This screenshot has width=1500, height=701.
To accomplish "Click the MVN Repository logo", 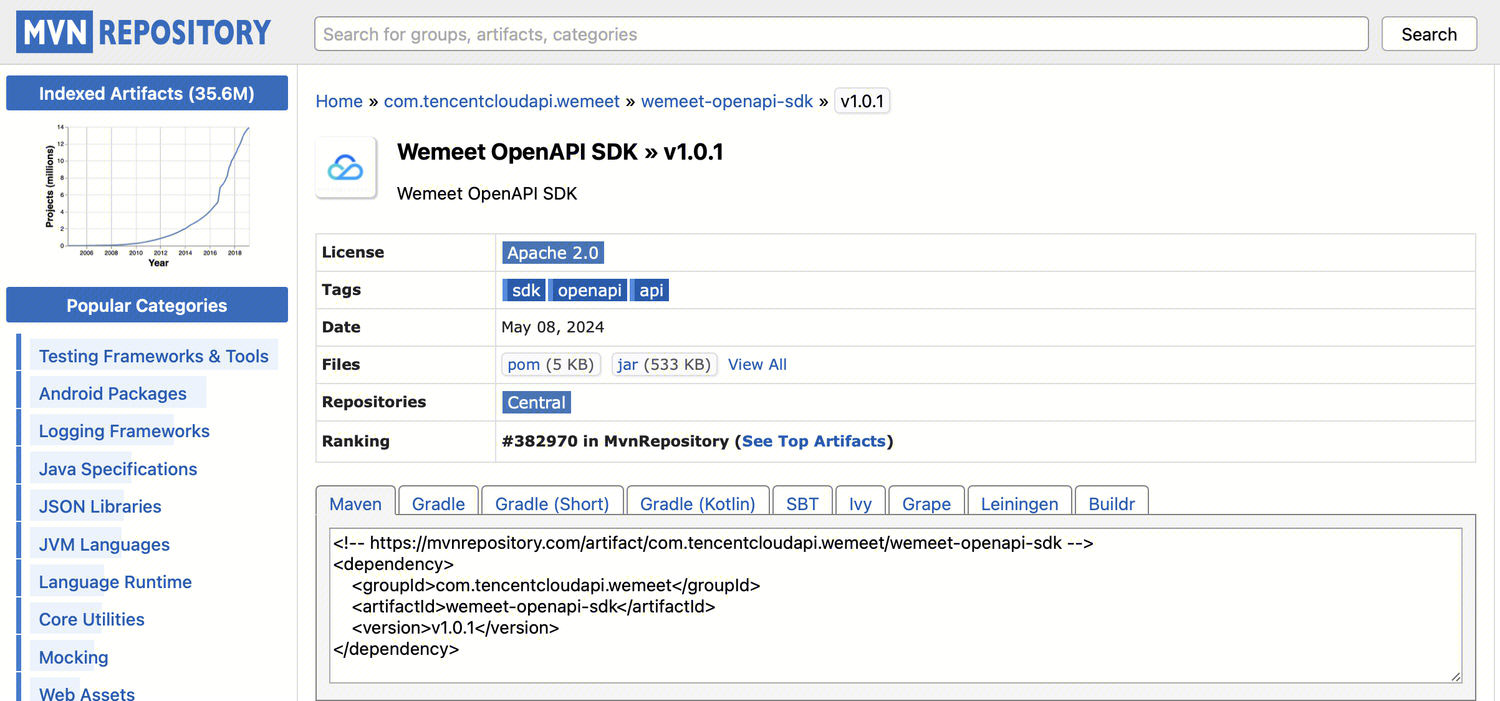I will tap(144, 33).
